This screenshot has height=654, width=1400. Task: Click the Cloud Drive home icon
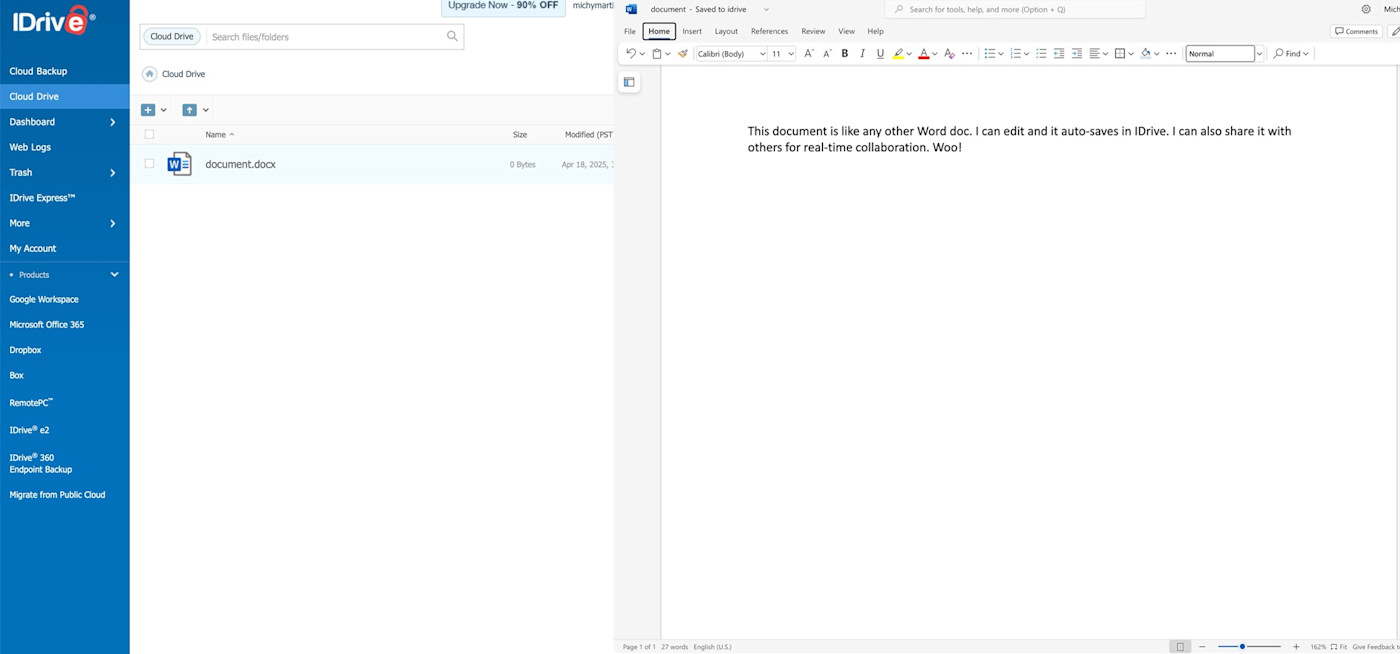coord(149,74)
